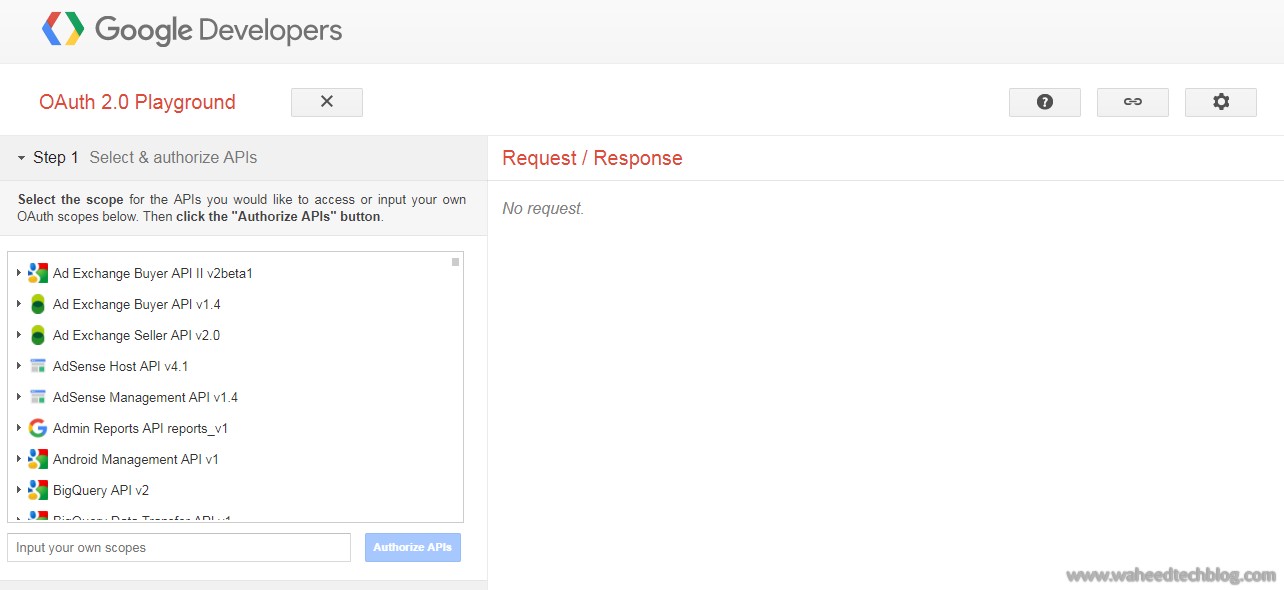Screen dimensions: 1284x590
Task: Close the OAuth Playground notice with the X
Action: (327, 101)
